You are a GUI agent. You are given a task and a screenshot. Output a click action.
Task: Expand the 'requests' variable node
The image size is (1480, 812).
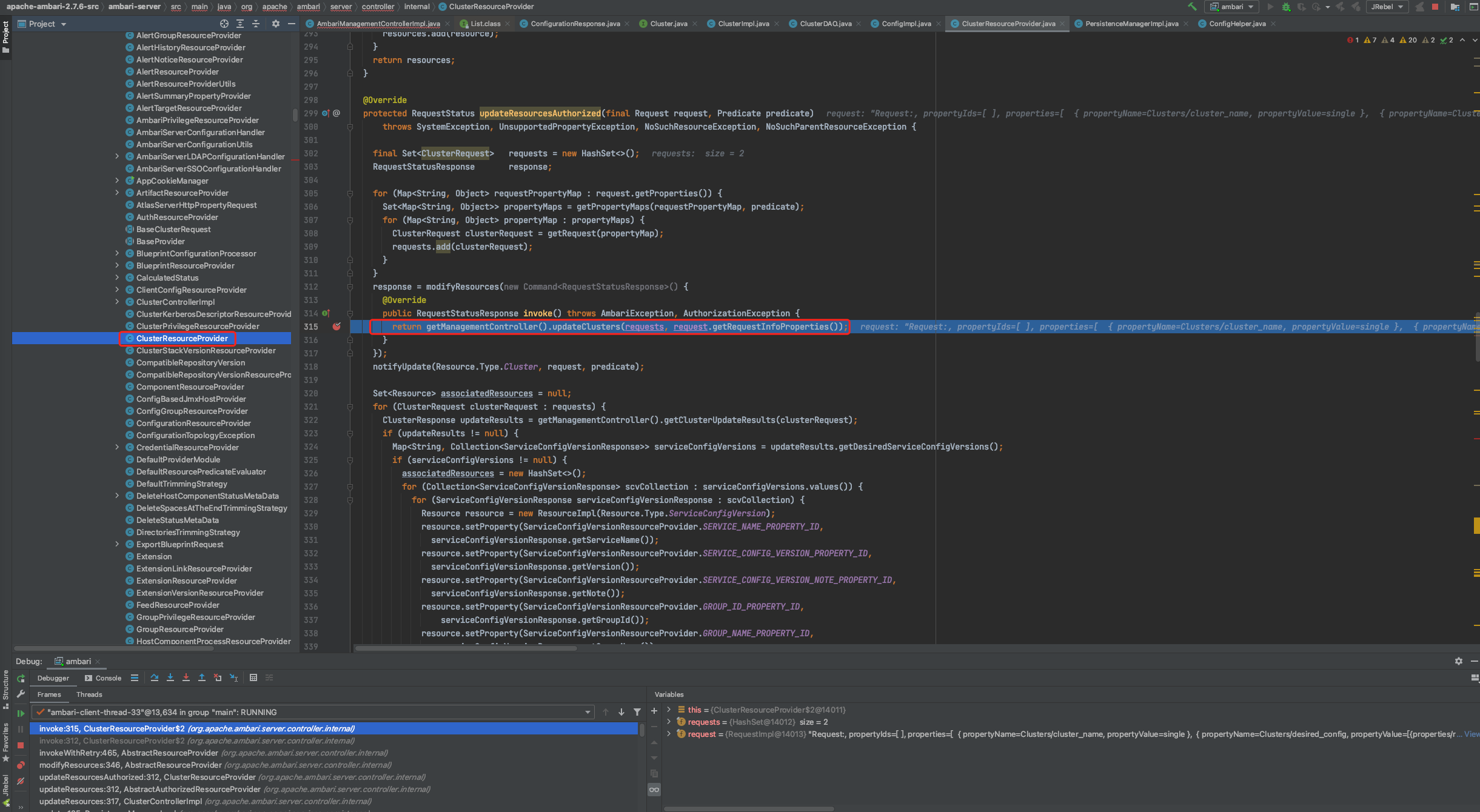point(669,722)
